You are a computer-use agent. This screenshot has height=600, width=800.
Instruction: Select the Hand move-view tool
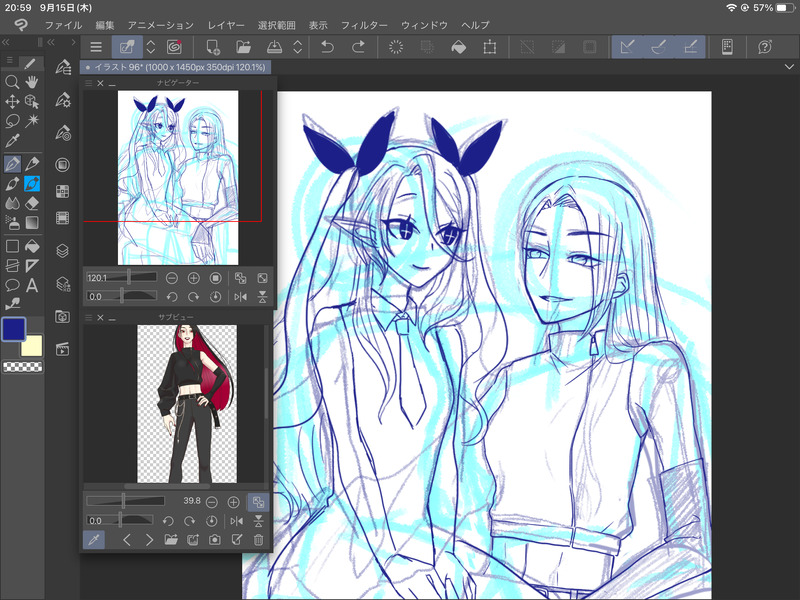(32, 82)
